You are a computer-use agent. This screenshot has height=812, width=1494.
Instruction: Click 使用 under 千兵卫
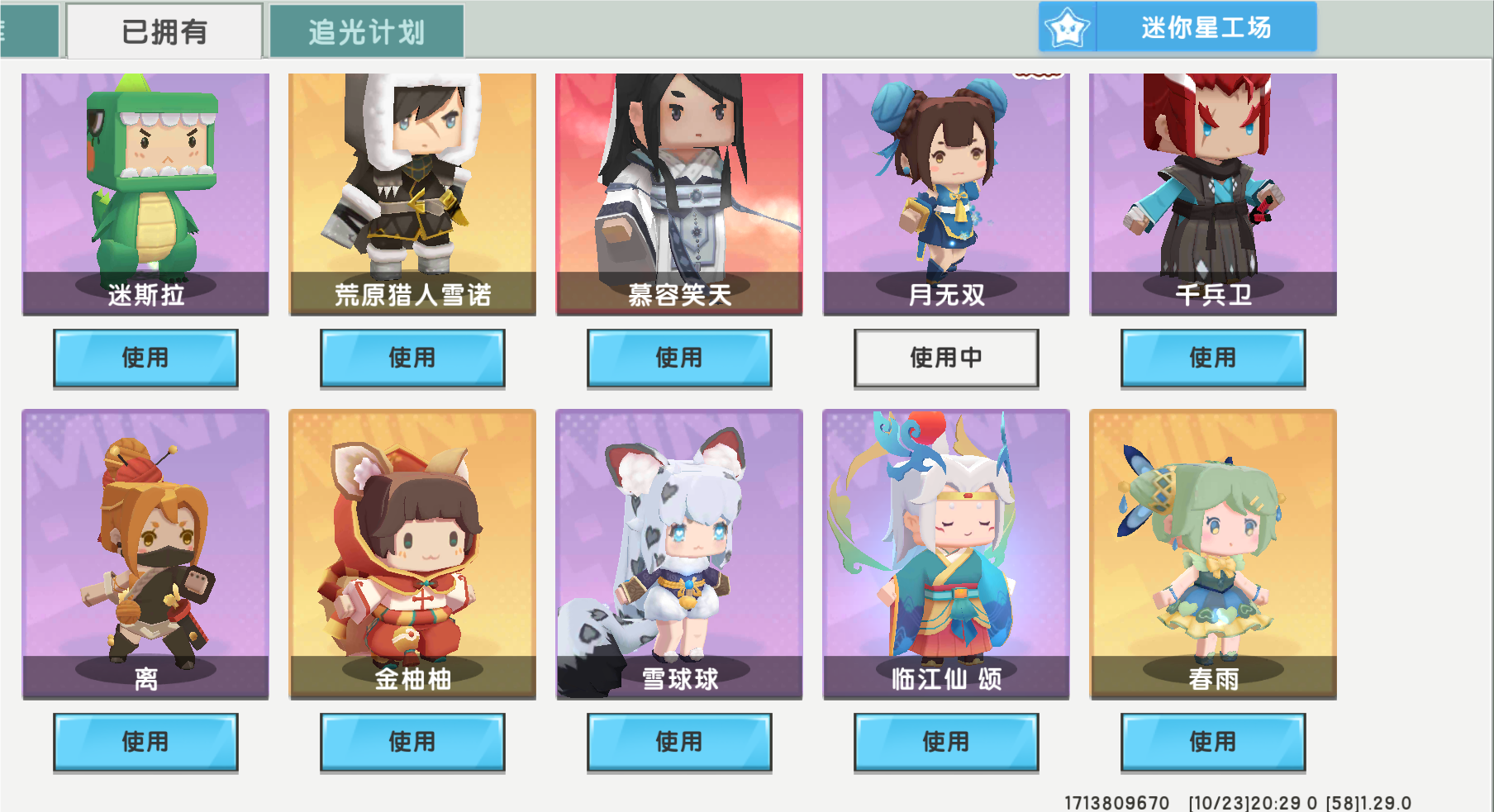(x=1213, y=359)
